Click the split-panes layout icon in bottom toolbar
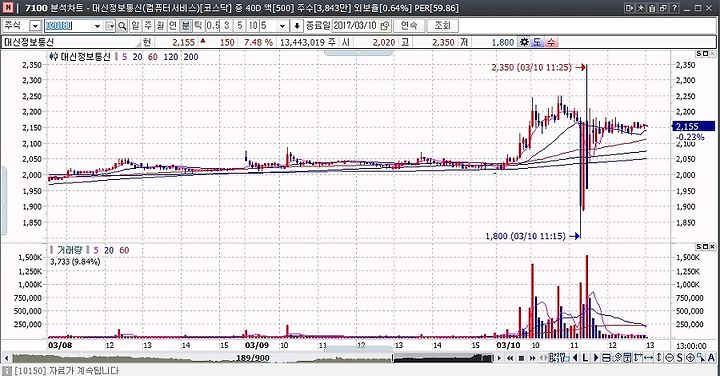 pos(606,358)
